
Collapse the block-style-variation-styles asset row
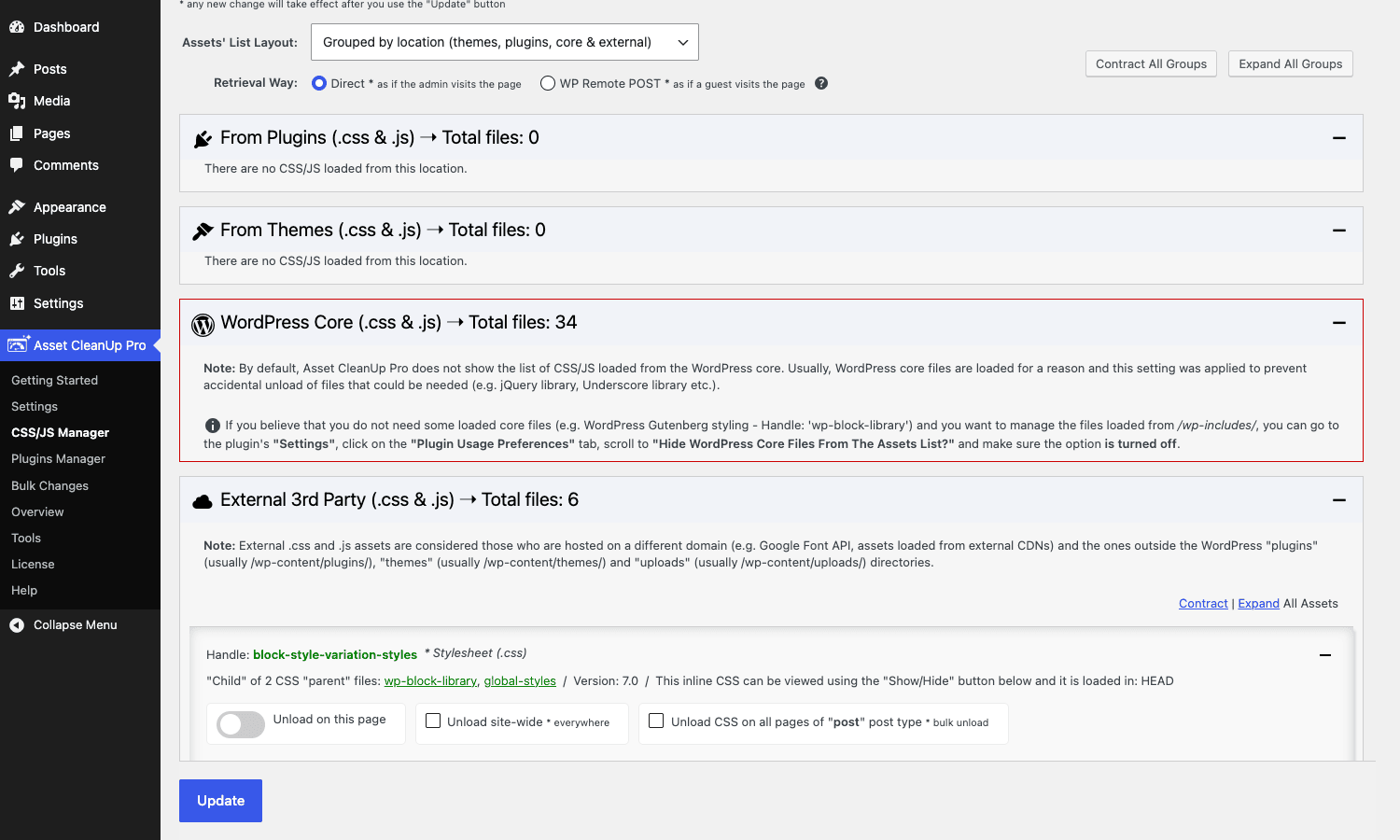pos(1325,655)
